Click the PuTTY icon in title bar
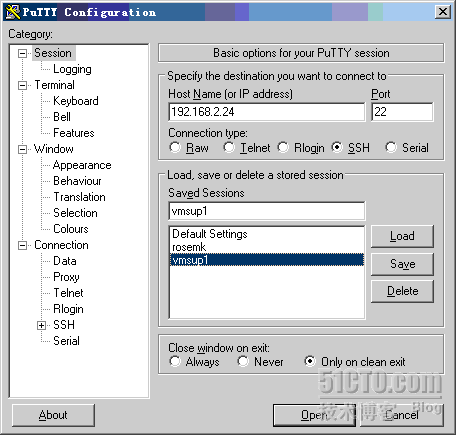 point(13,12)
